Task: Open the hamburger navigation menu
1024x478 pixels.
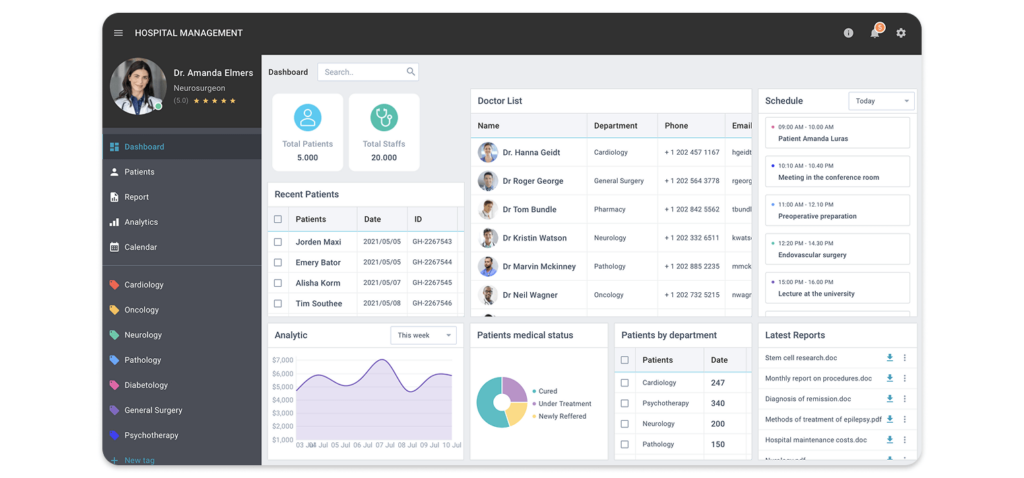Action: (x=118, y=33)
